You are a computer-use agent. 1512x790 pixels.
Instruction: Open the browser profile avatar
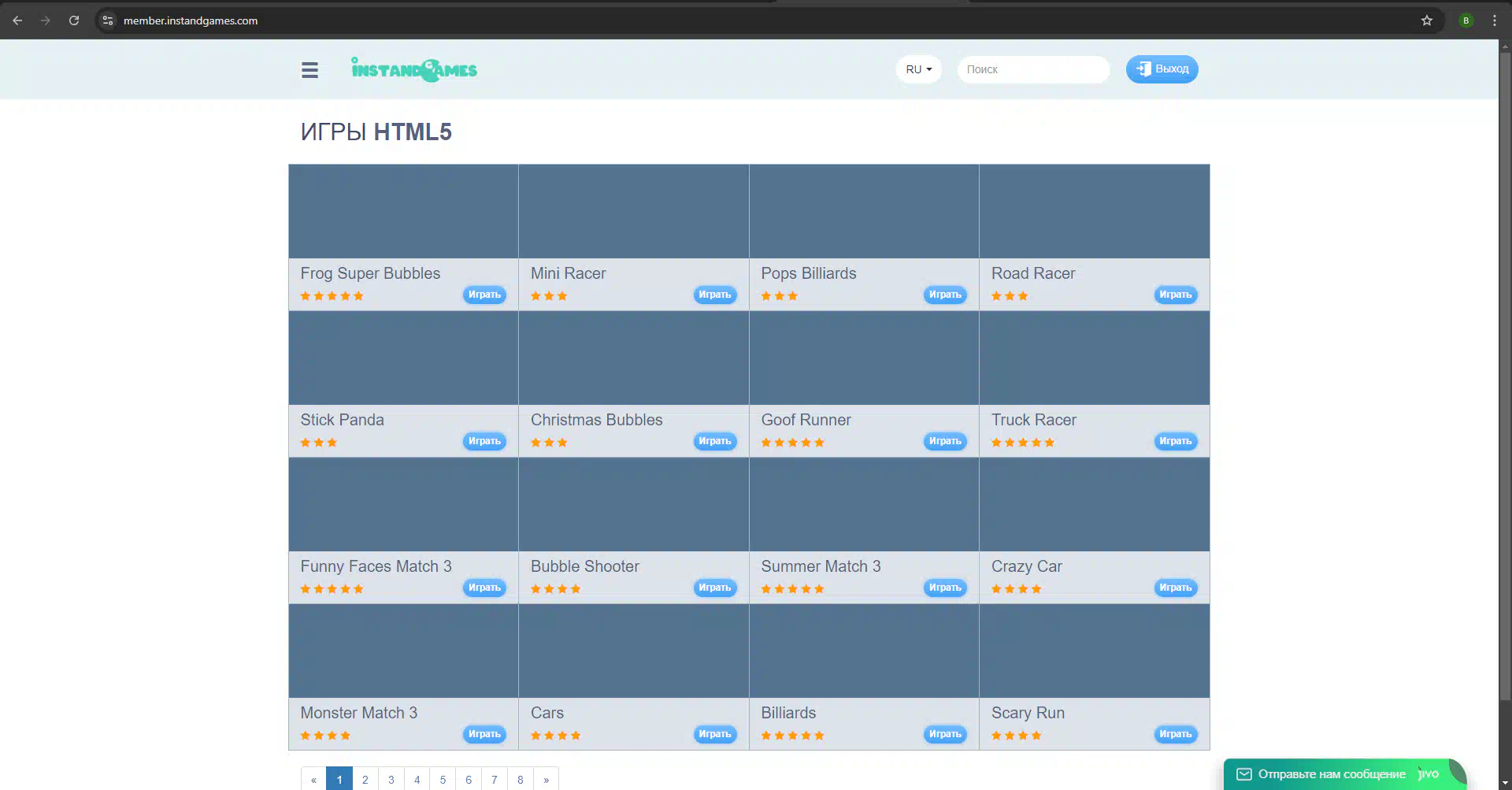(1466, 20)
